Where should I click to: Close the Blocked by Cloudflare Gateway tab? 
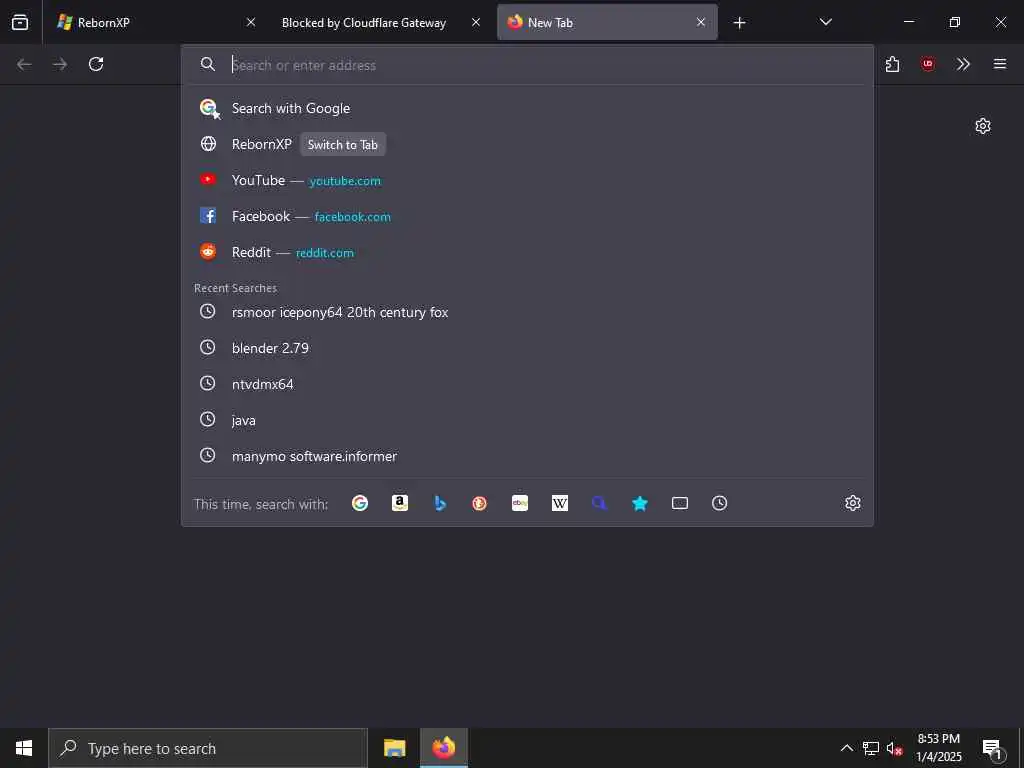pyautogui.click(x=476, y=22)
